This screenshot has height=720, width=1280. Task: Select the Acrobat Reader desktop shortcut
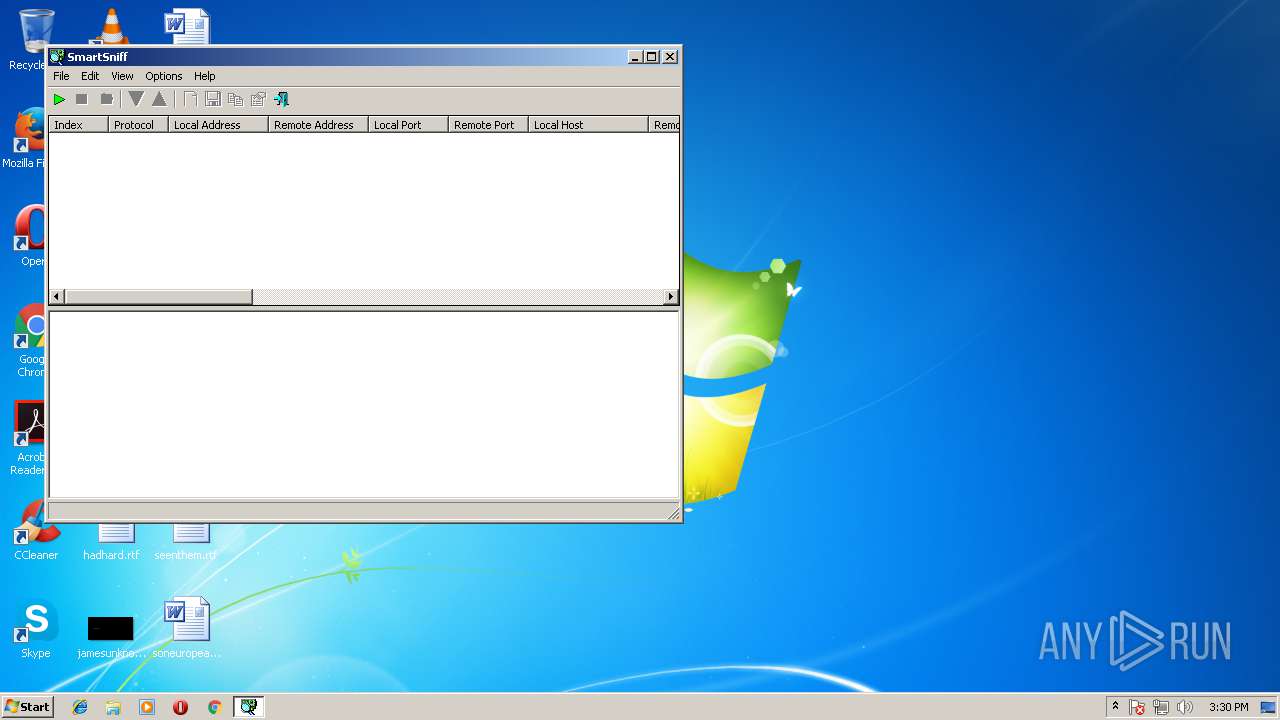tap(30, 438)
